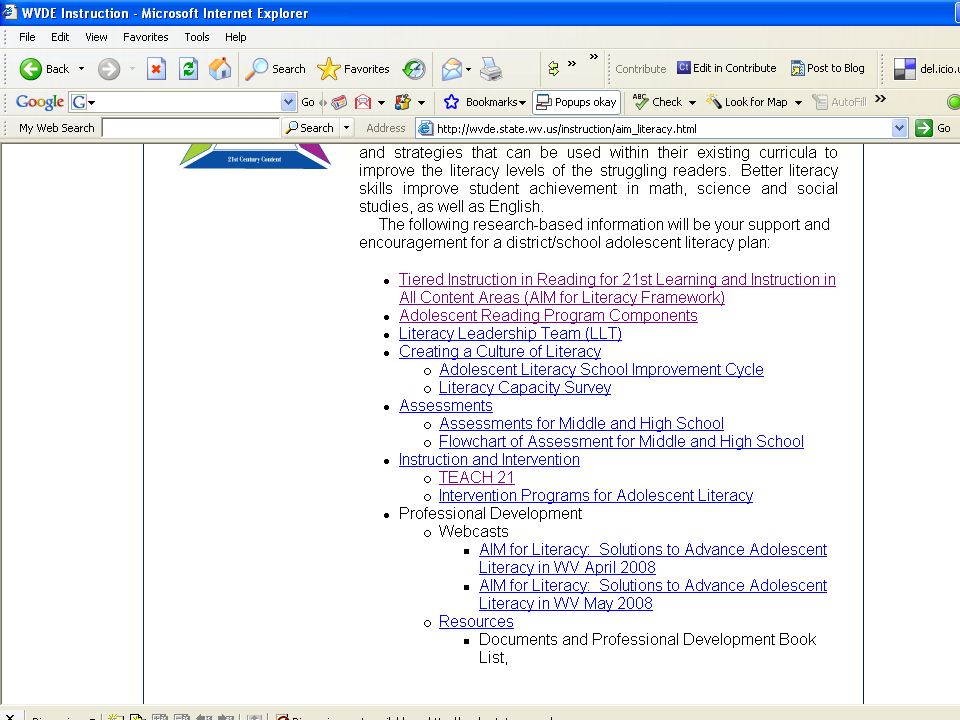Open Tiered Instruction in Reading link
Viewport: 960px width, 720px height.
(x=617, y=288)
